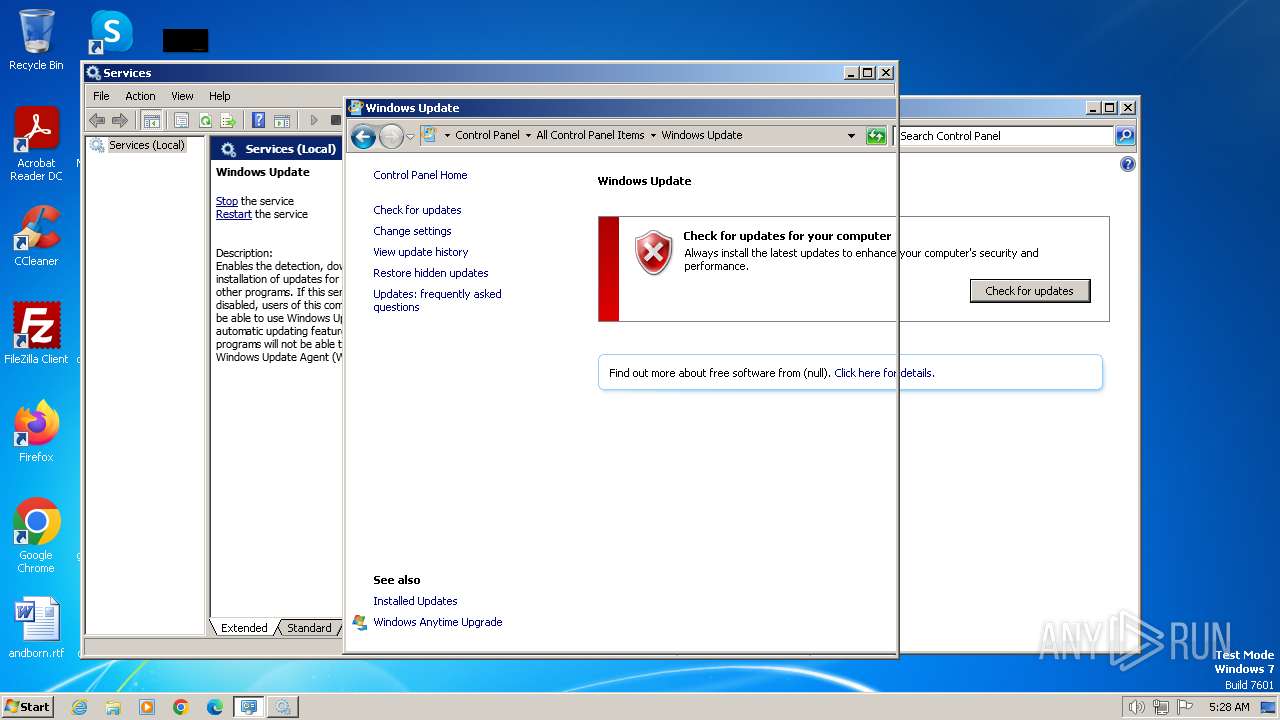The height and width of the screenshot is (720, 1280).
Task: Click the volume speaker tray icon
Action: [1136, 707]
